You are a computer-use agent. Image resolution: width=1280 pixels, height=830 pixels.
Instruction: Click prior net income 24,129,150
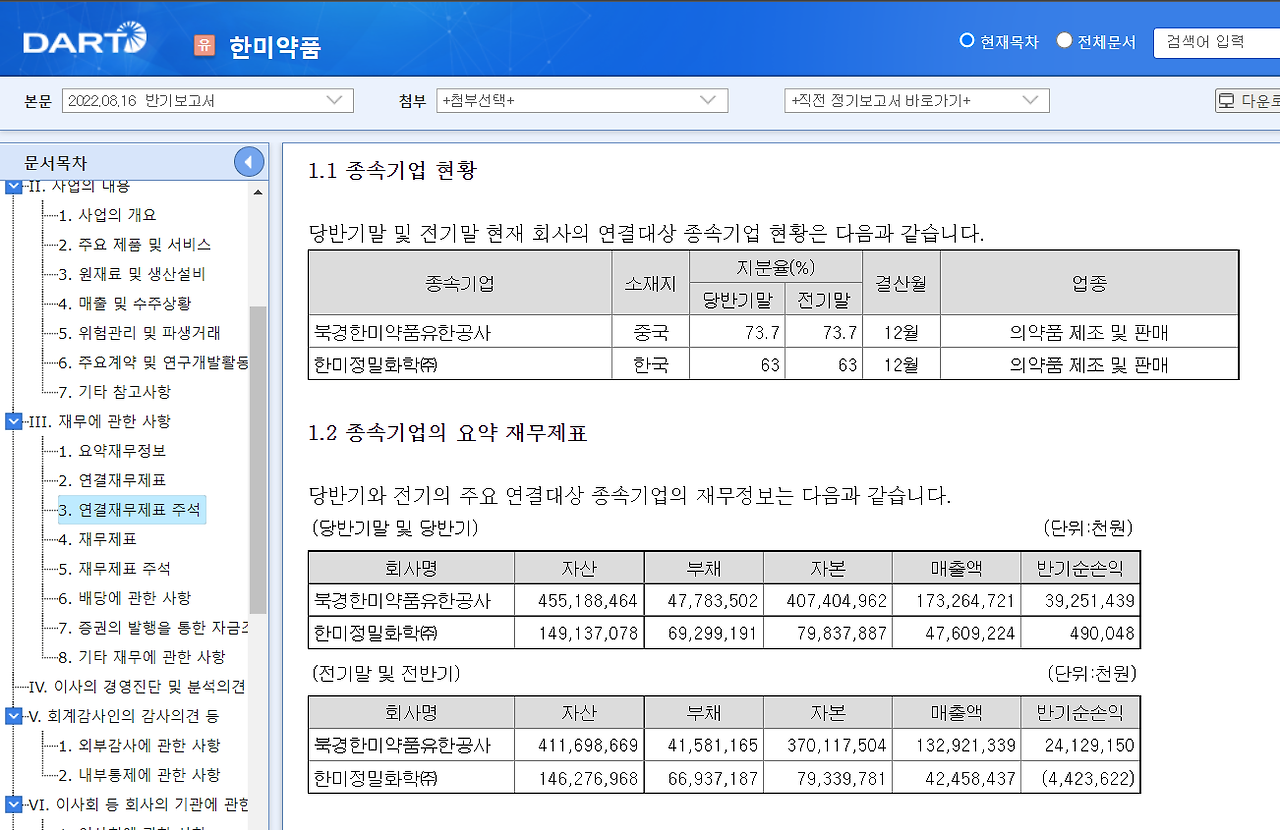[1089, 745]
